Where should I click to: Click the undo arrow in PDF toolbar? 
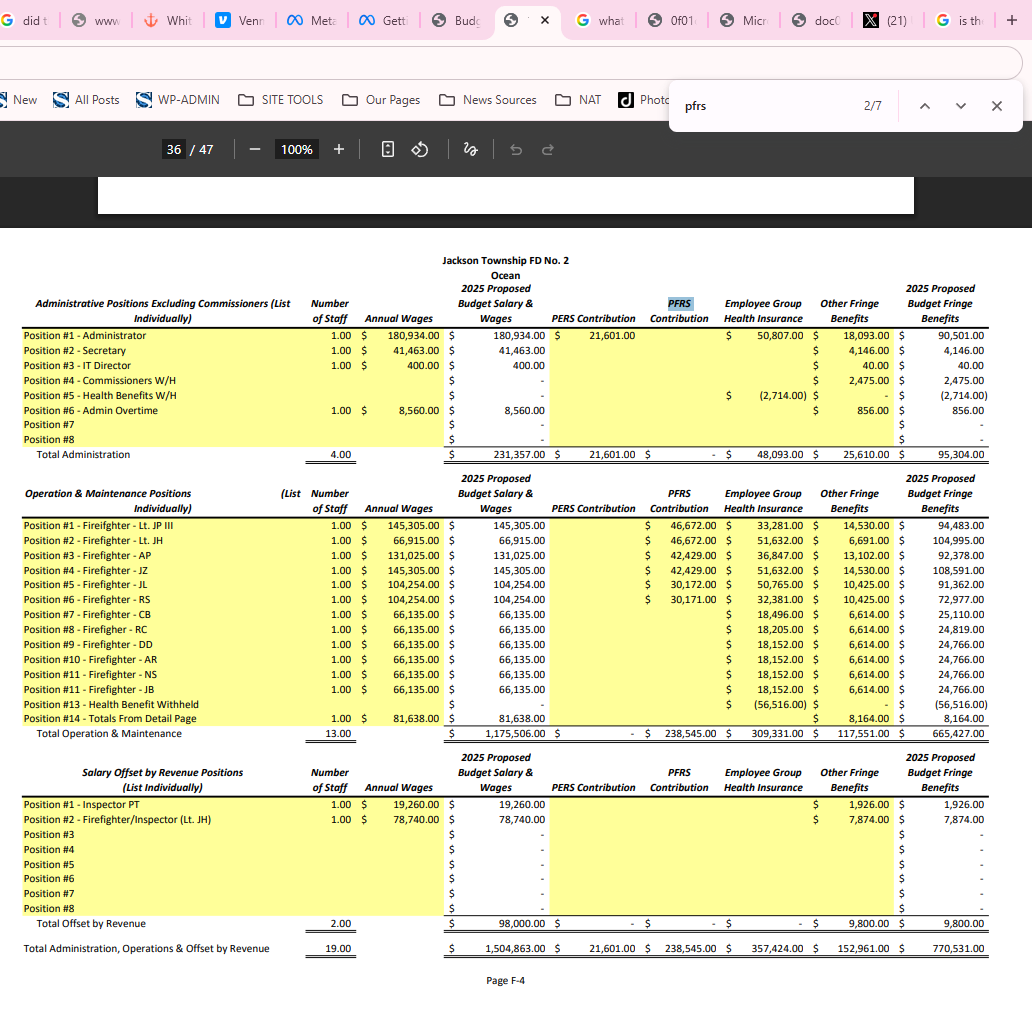tap(516, 150)
